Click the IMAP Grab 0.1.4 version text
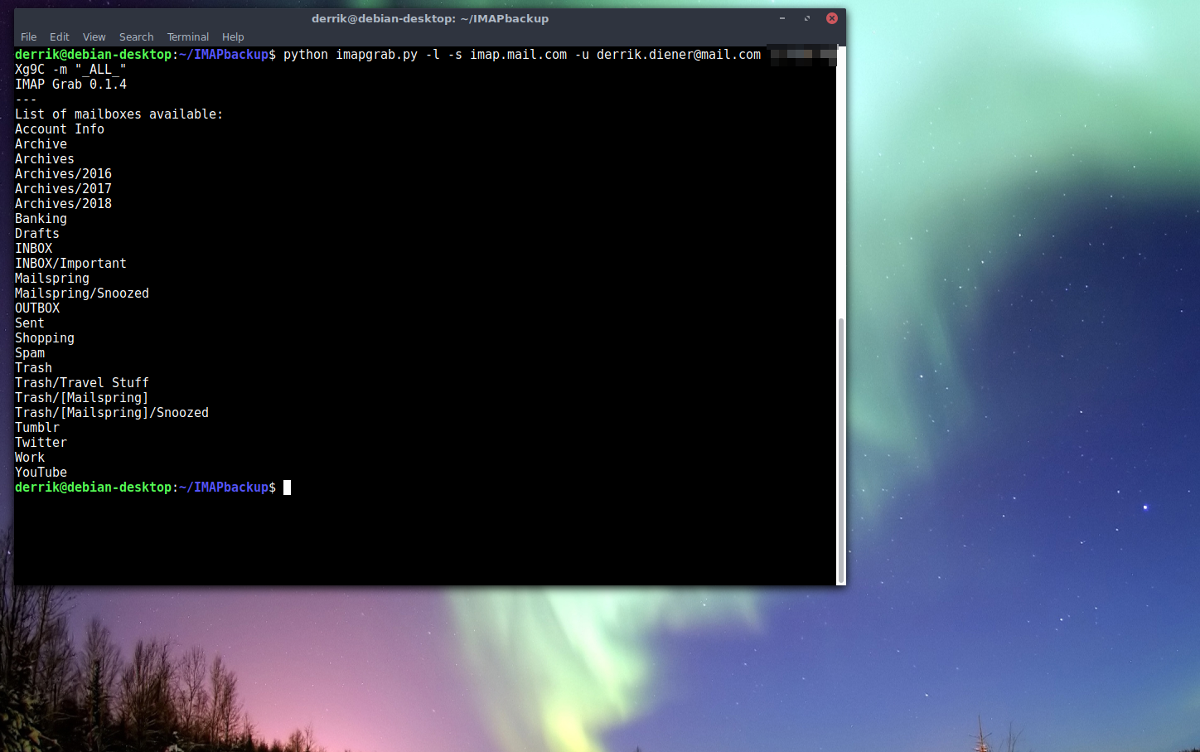Image resolution: width=1200 pixels, height=752 pixels. pos(69,84)
